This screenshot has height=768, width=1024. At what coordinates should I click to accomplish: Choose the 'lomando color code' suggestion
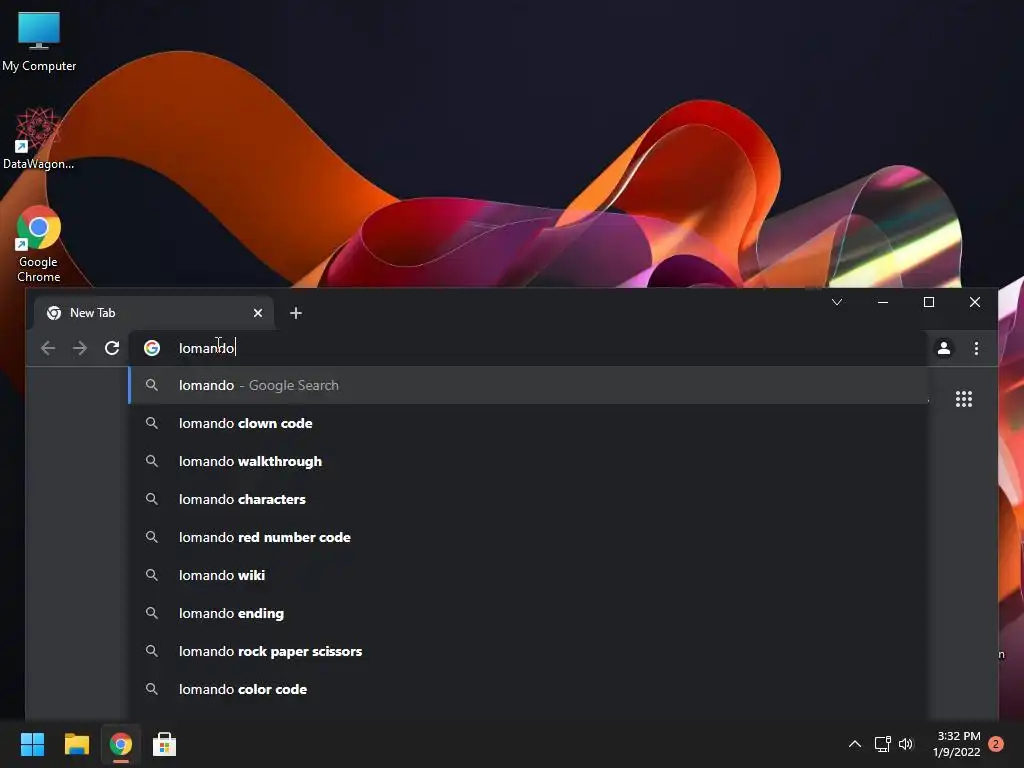(528, 689)
